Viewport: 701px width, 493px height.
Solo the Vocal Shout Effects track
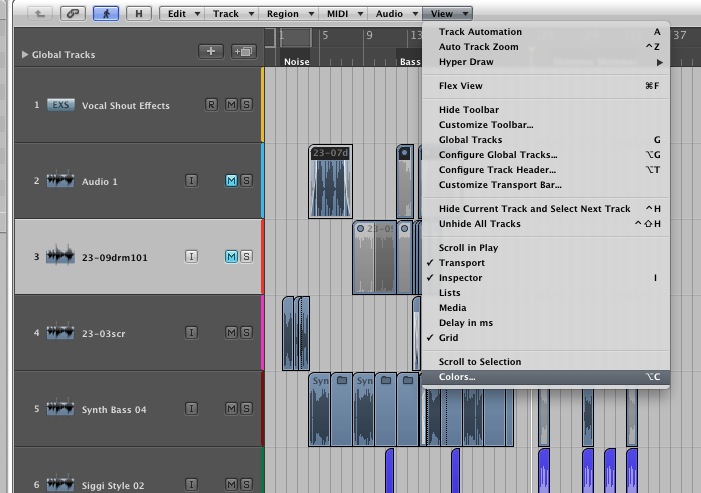246,105
